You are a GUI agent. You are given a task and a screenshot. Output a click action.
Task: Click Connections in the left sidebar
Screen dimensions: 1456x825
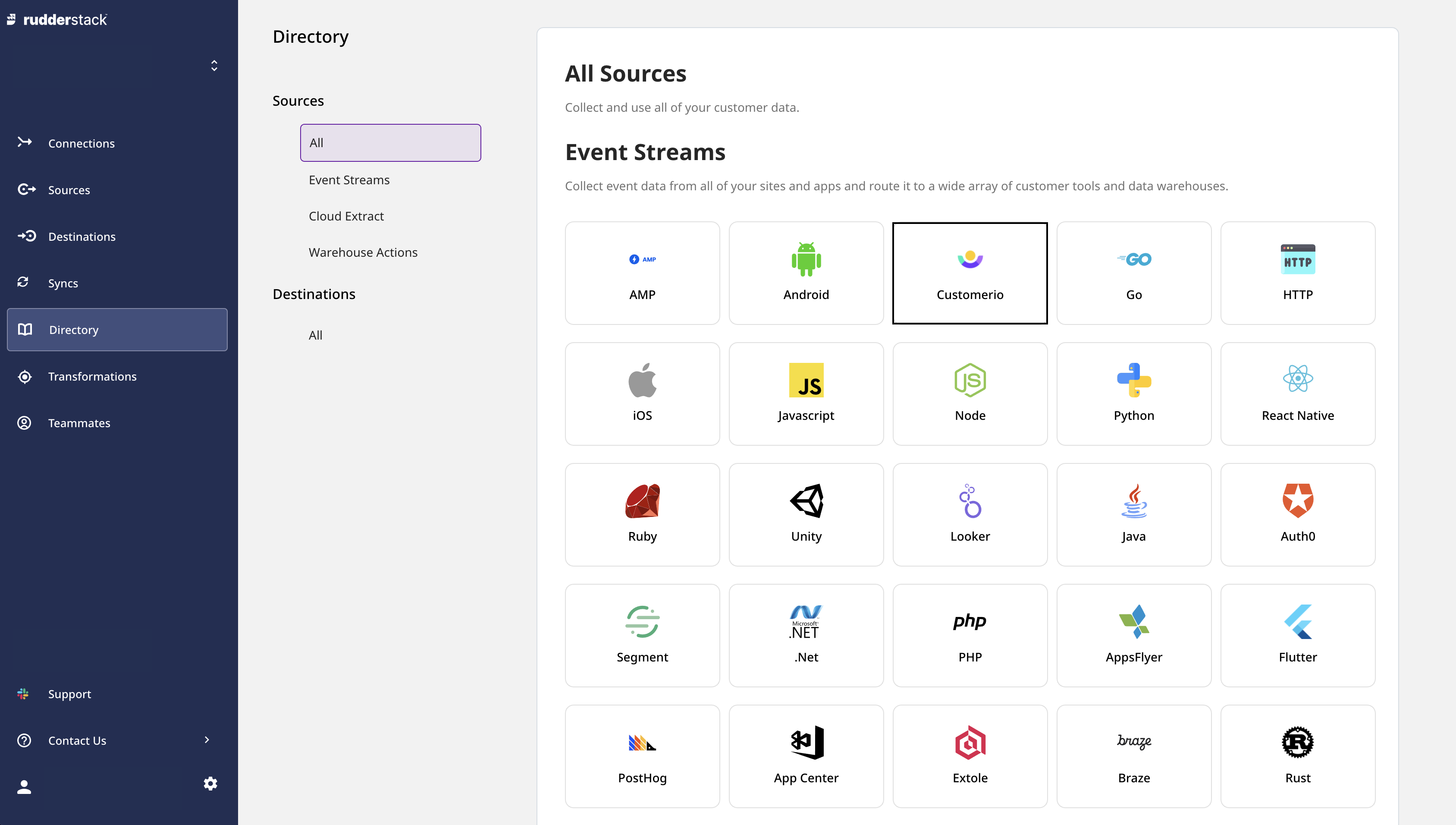click(81, 142)
